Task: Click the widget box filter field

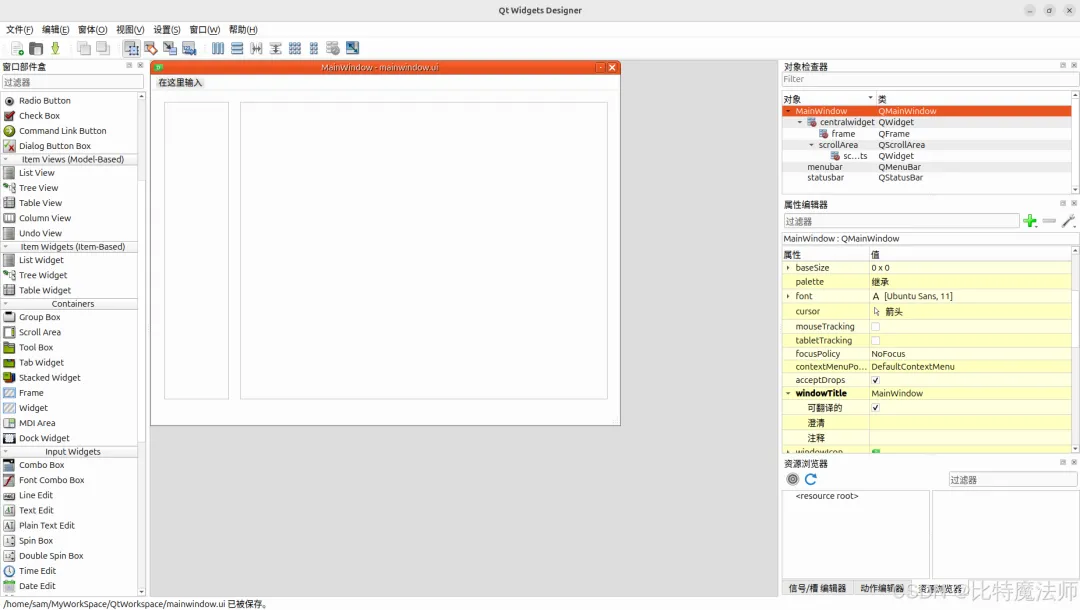Action: click(72, 82)
